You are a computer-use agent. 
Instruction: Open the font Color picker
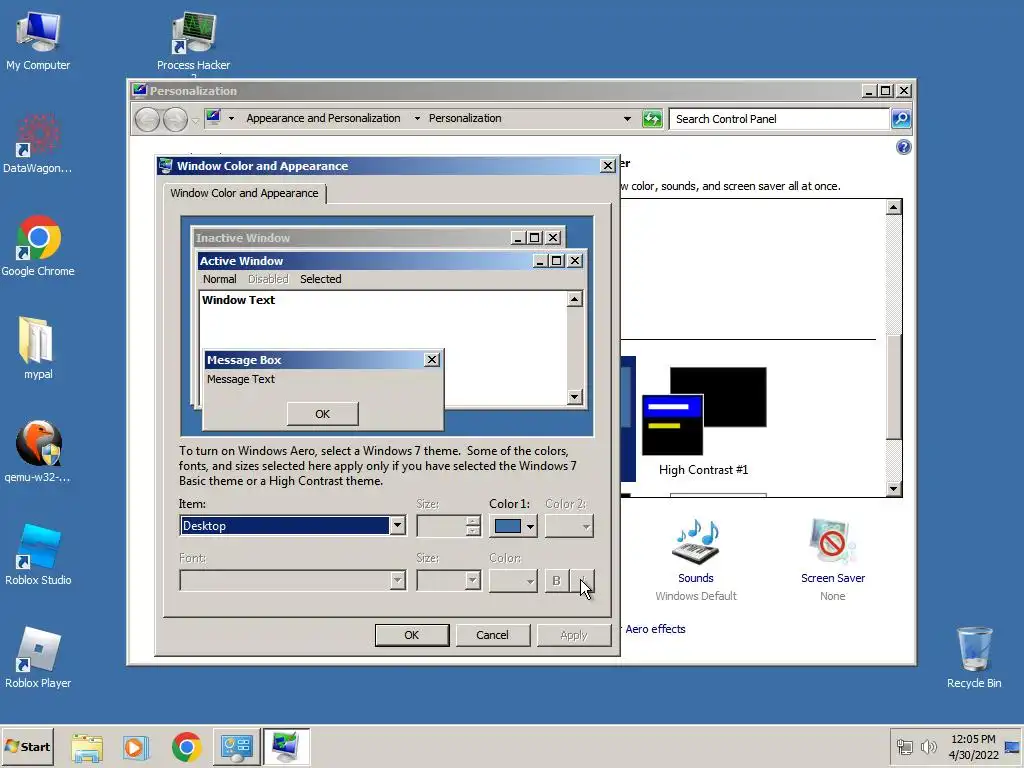[513, 580]
